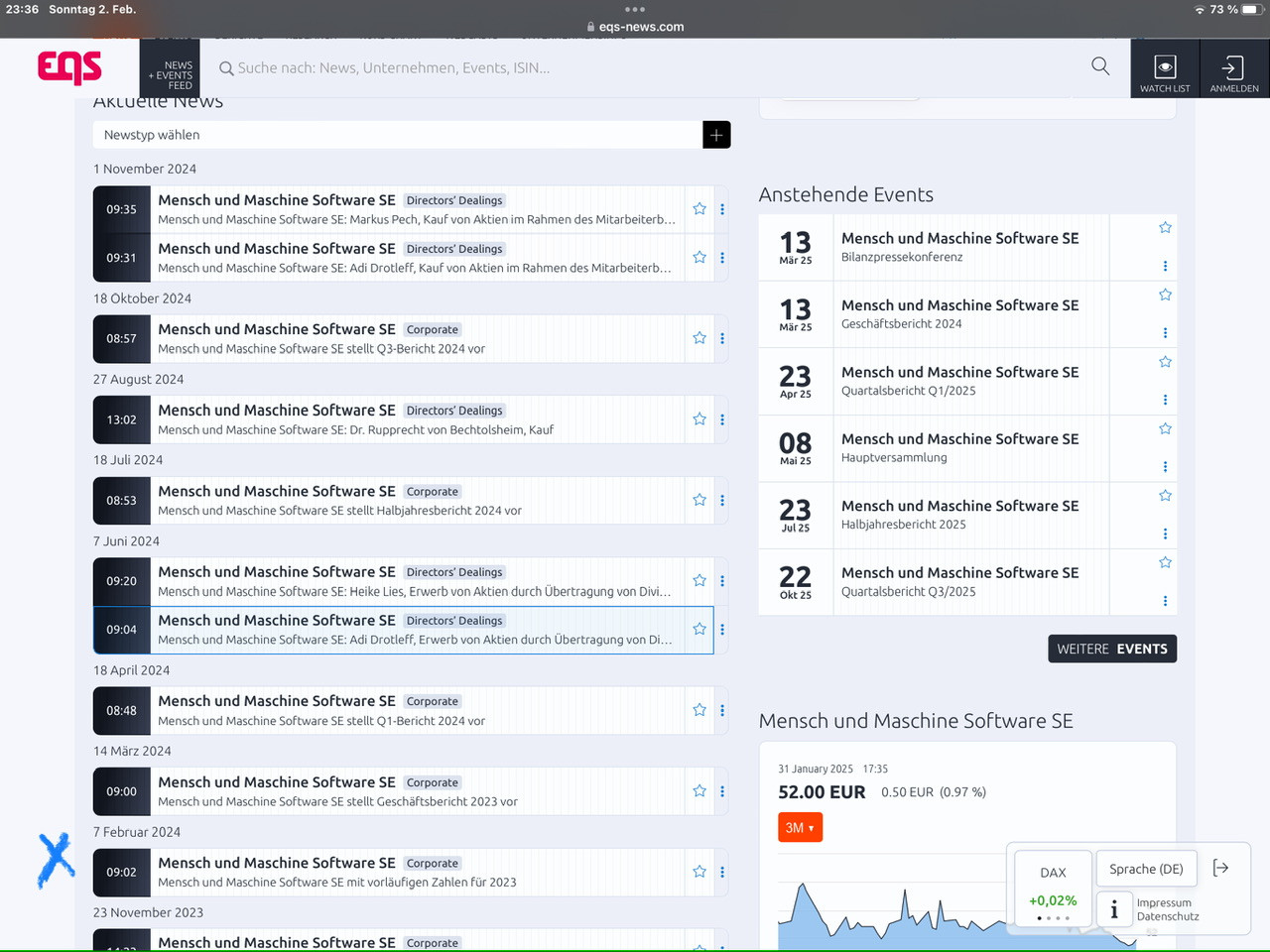1270x952 pixels.
Task: Open the EQS logo homepage
Action: (69, 67)
